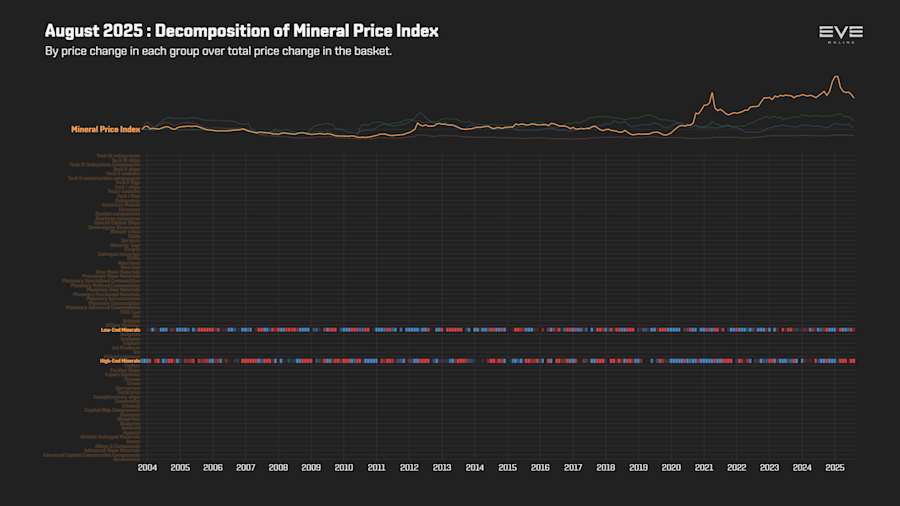Select the Capital Ship Components row label
This screenshot has width=900, height=506.
pos(112,410)
